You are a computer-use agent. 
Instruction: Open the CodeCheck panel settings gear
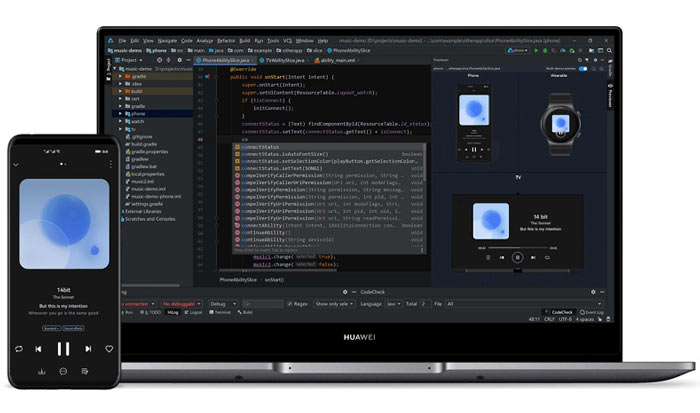point(593,292)
